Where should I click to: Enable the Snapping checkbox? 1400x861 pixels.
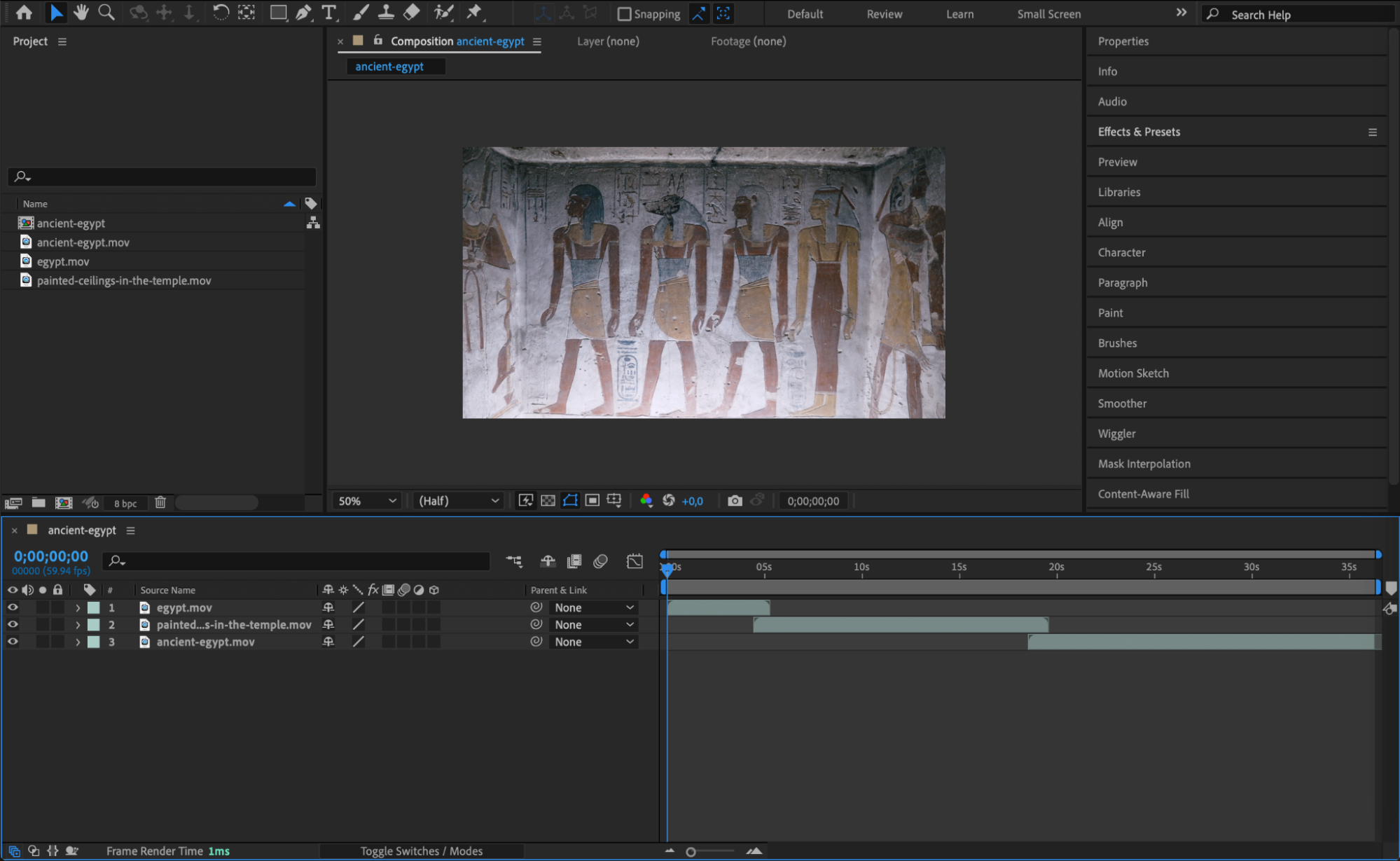pyautogui.click(x=624, y=14)
